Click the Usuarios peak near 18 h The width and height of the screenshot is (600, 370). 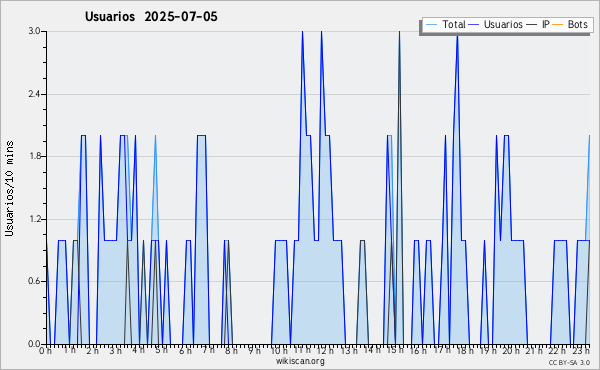(457, 37)
